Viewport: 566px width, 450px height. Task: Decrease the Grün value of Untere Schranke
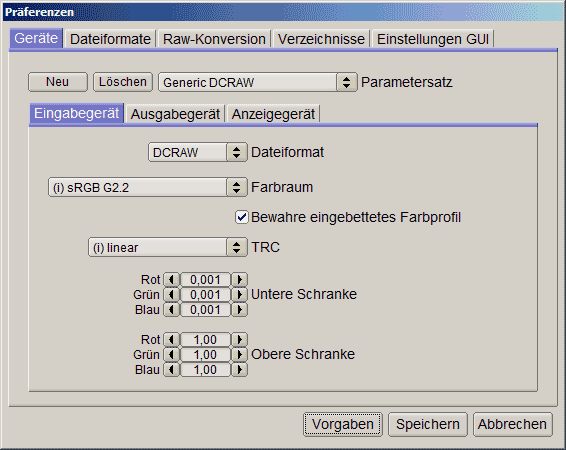pos(171,294)
